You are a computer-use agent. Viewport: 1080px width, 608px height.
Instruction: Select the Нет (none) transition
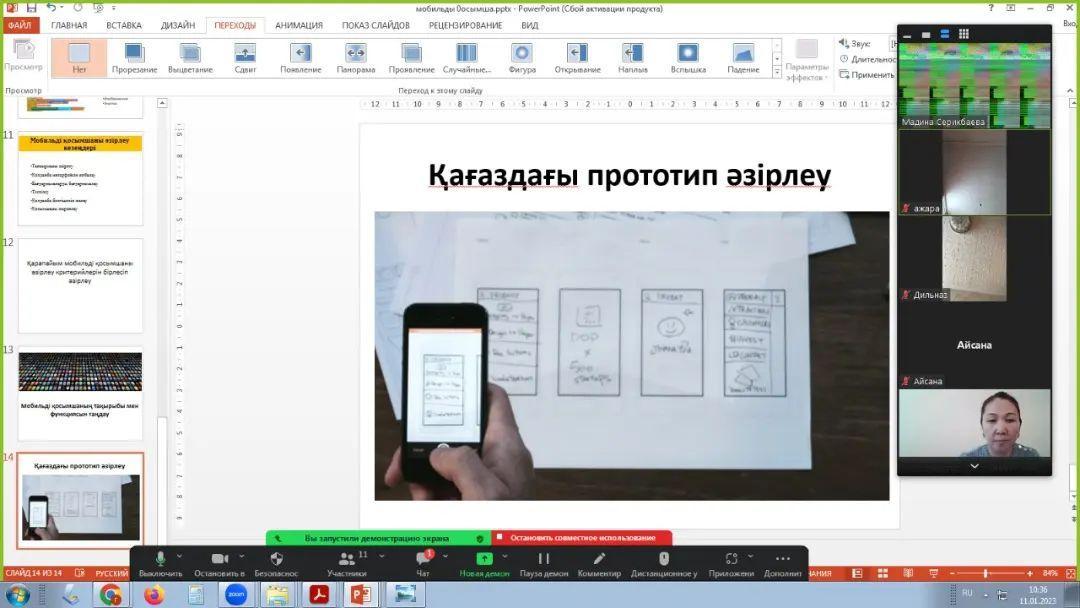pos(79,58)
